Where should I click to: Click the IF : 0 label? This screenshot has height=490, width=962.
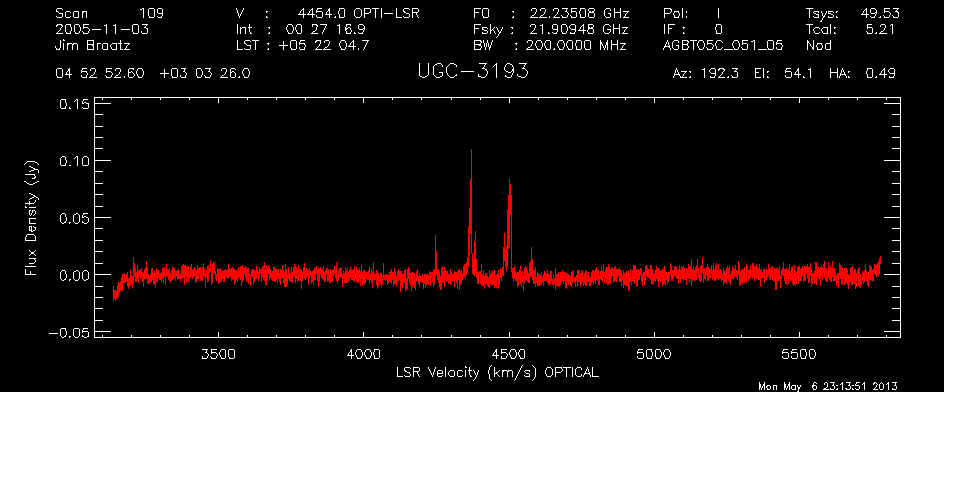(693, 29)
